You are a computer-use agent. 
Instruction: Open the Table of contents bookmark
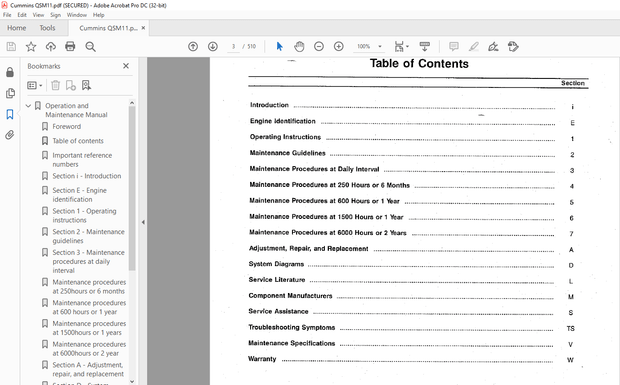point(78,141)
